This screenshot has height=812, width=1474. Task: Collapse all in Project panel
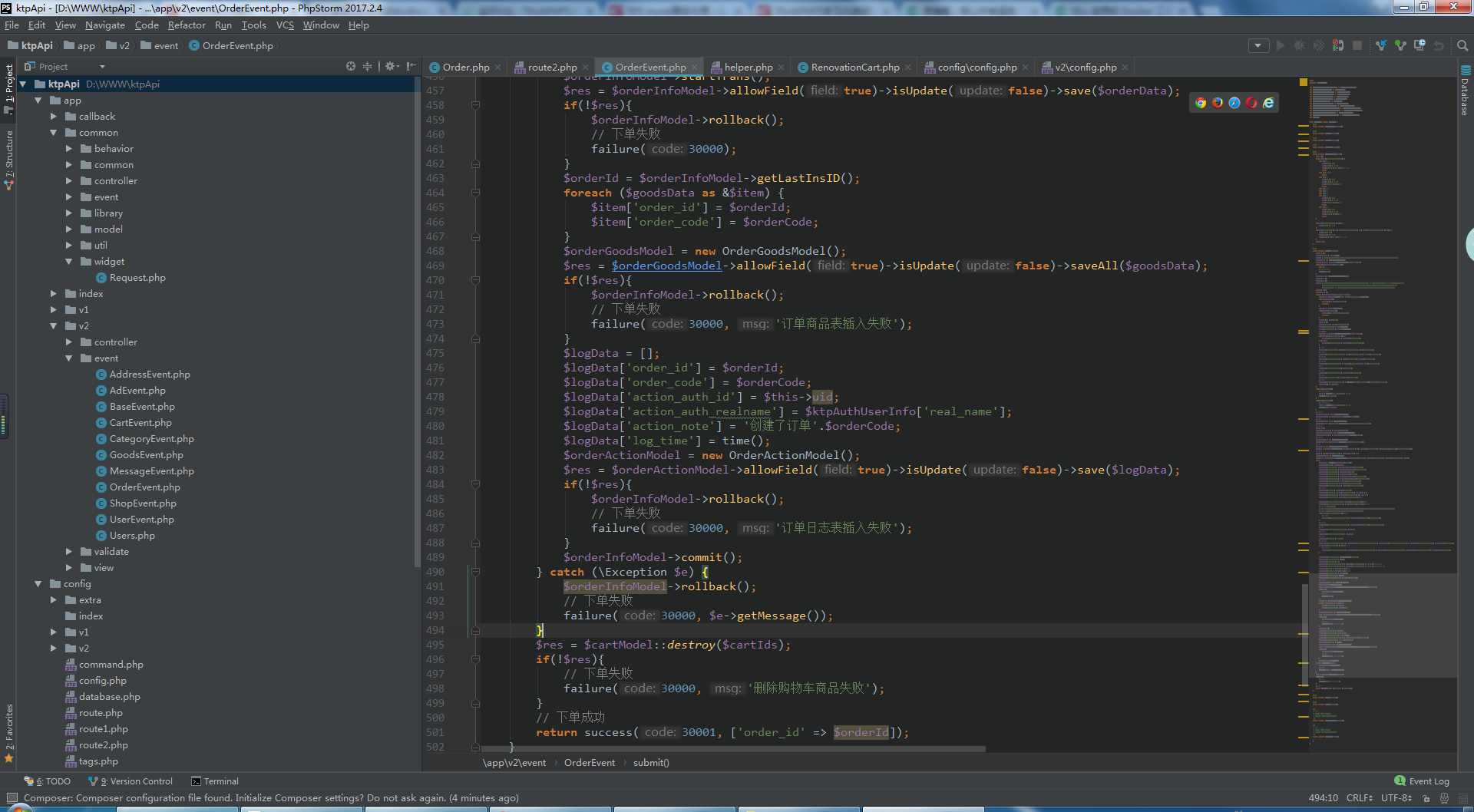coord(368,67)
